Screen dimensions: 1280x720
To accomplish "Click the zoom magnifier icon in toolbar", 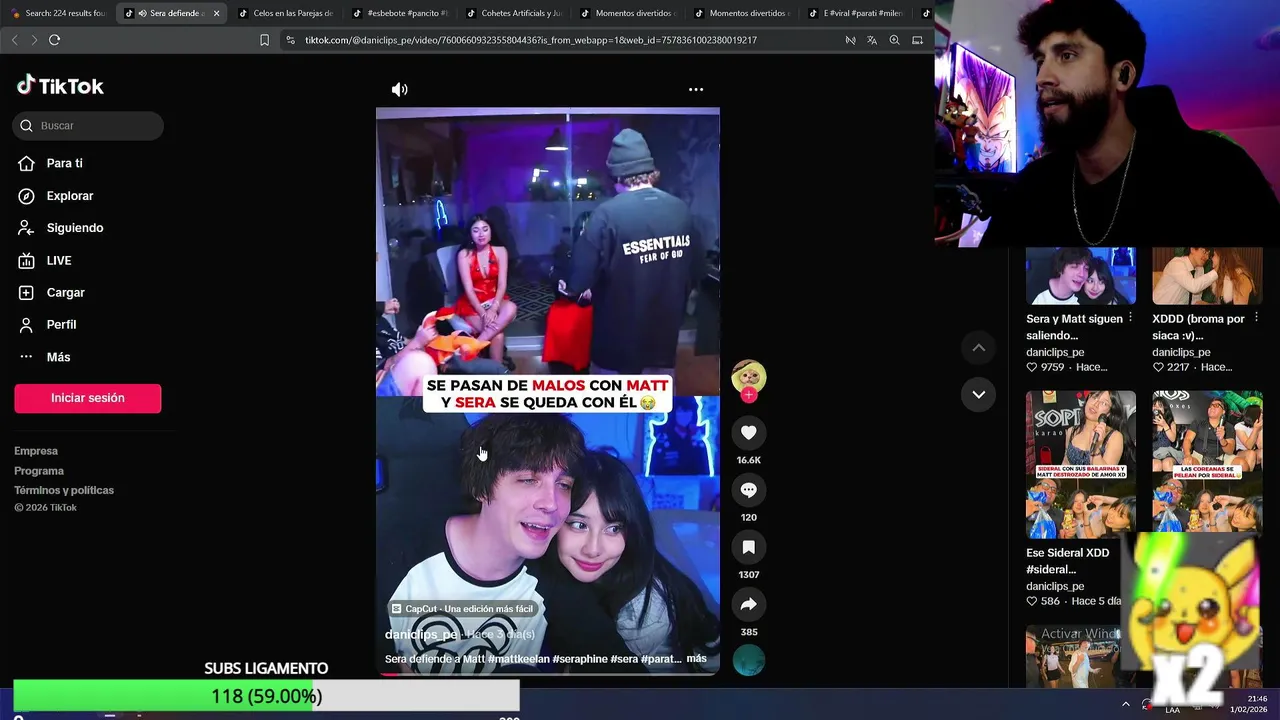I will pyautogui.click(x=894, y=40).
